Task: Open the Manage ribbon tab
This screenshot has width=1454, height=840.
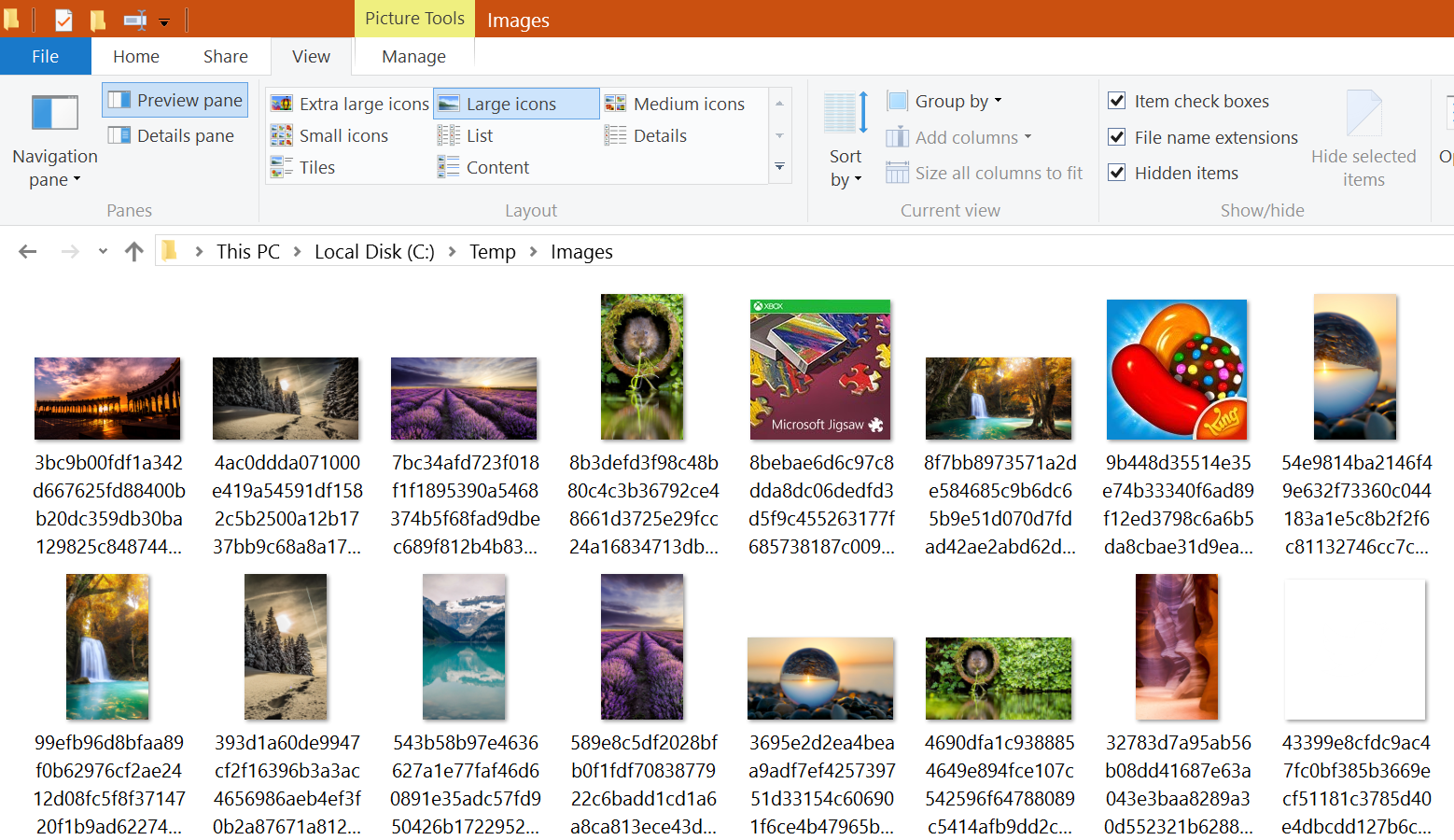Action: (413, 56)
